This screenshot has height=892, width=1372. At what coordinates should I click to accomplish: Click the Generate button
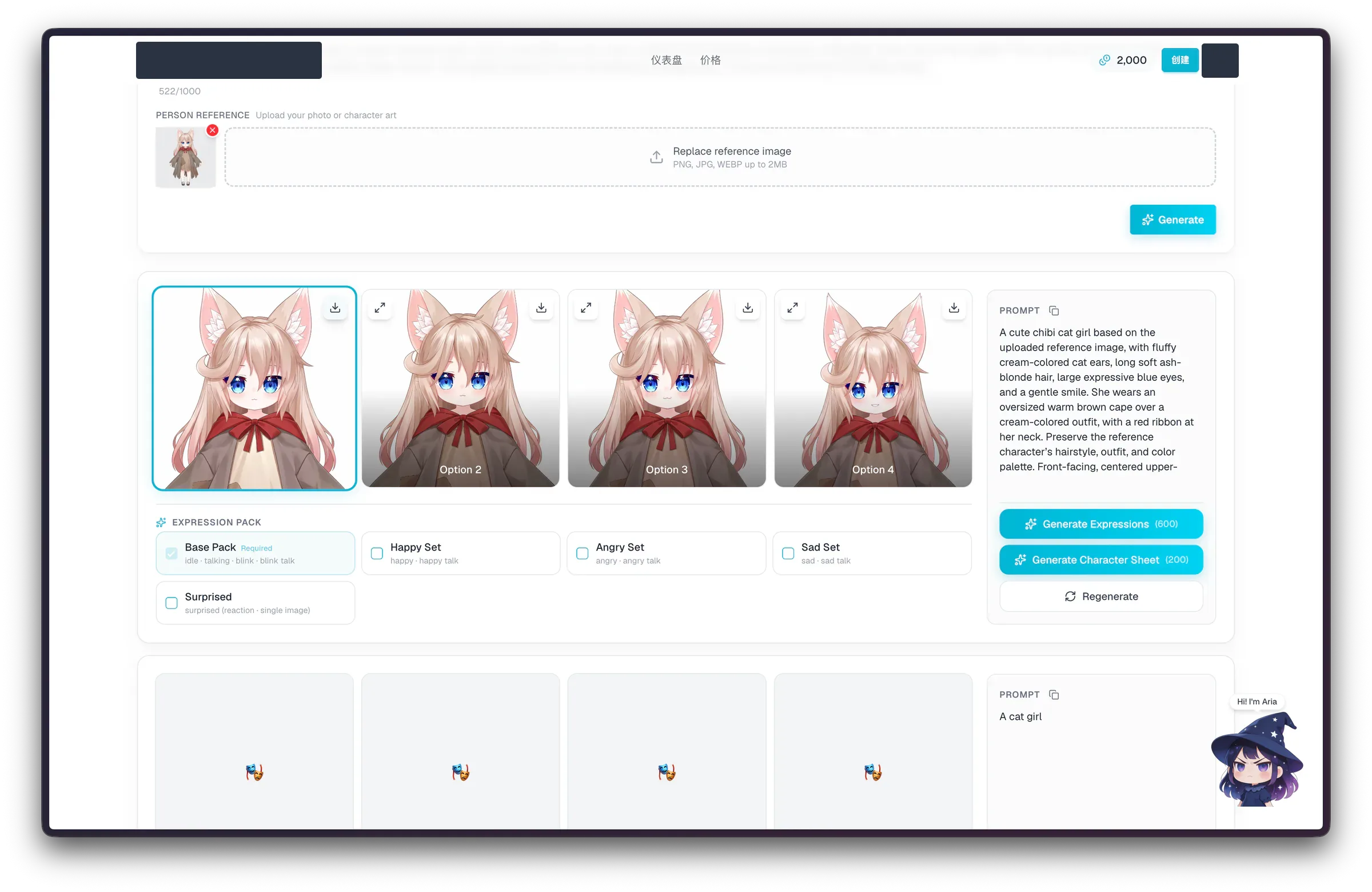(1172, 220)
